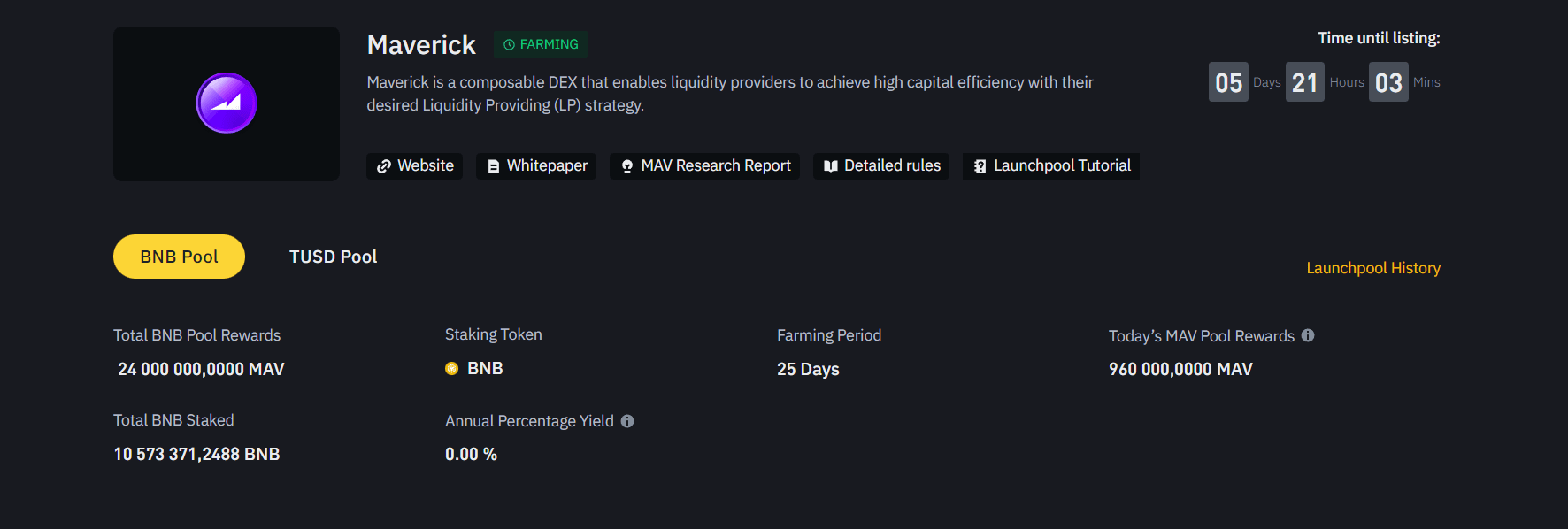Click the Maverick description paragraph
Viewport: 1568px width, 529px height.
(x=730, y=94)
